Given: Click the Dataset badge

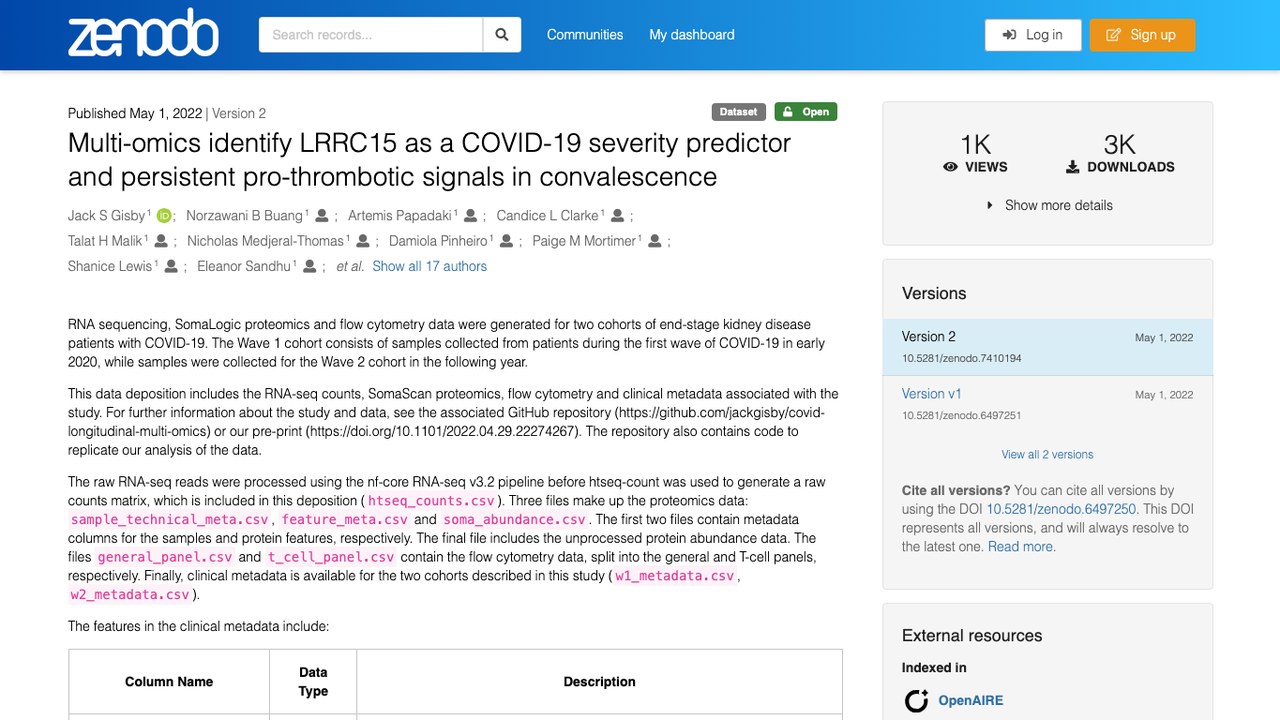Looking at the screenshot, I should [739, 112].
